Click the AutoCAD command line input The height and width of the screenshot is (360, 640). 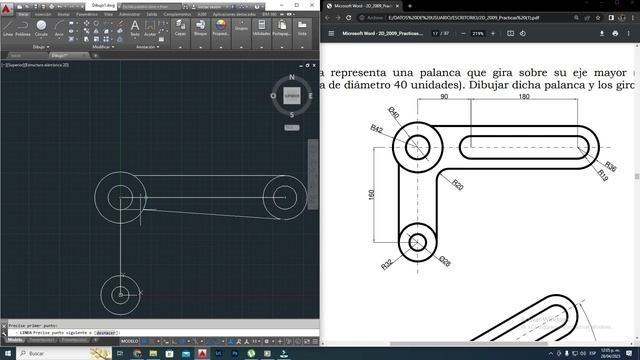click(x=163, y=333)
